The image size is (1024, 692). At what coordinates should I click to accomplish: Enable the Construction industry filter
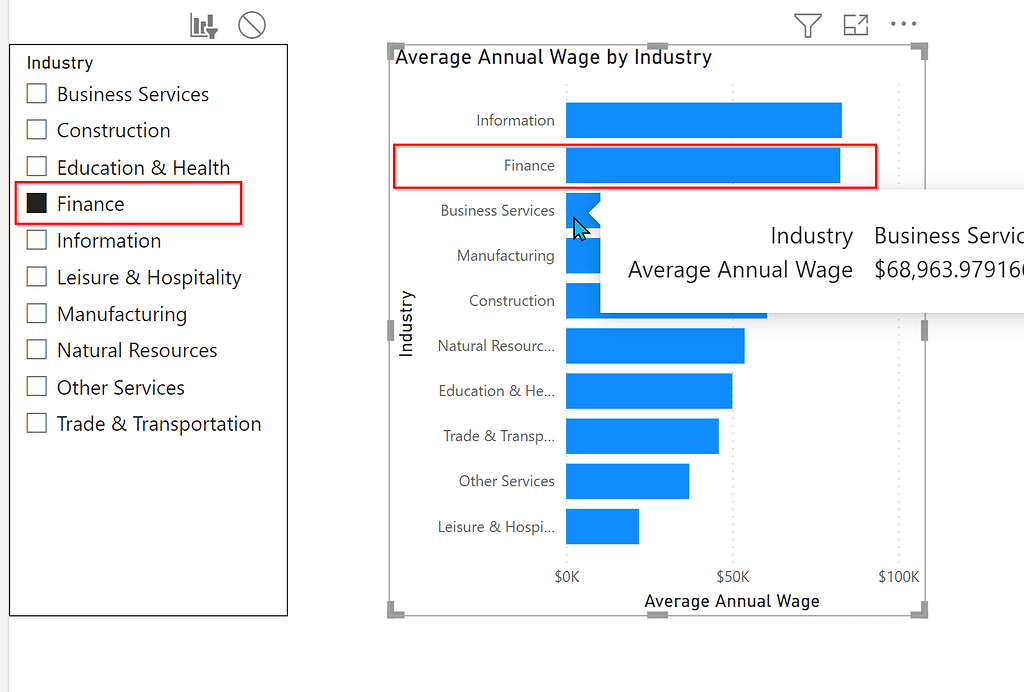37,130
